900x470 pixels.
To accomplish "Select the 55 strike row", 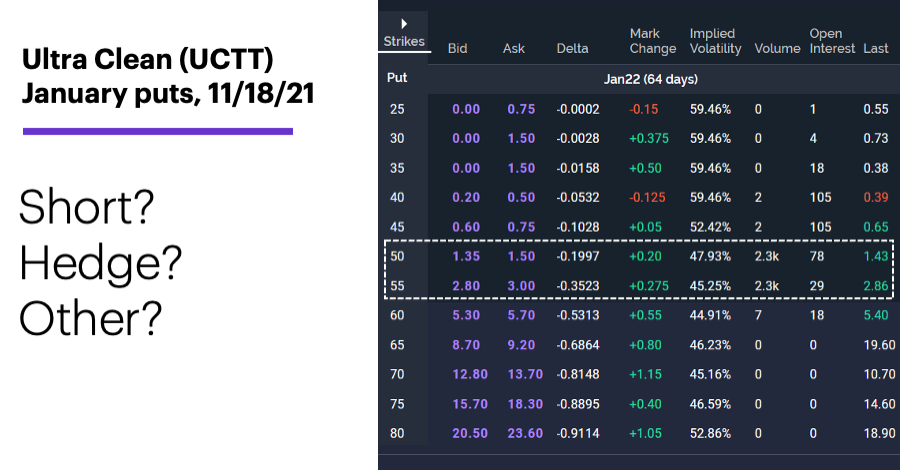I will tap(639, 286).
